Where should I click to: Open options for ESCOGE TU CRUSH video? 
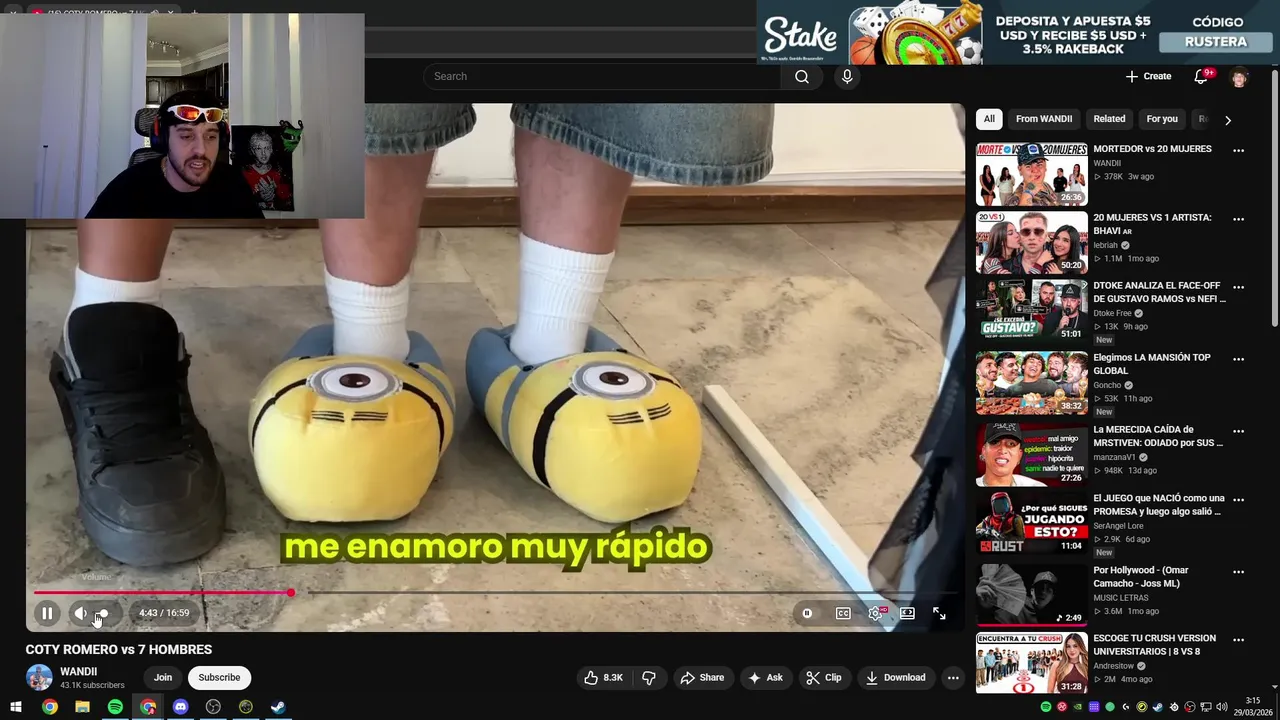click(x=1238, y=640)
